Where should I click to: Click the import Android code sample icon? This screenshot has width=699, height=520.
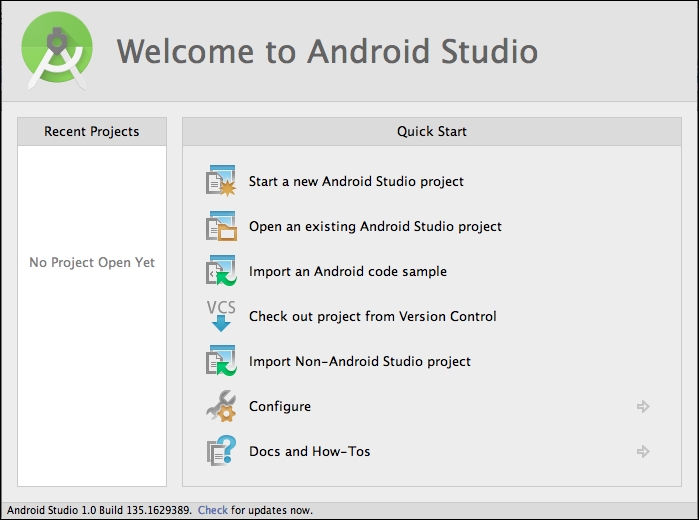pyautogui.click(x=221, y=271)
